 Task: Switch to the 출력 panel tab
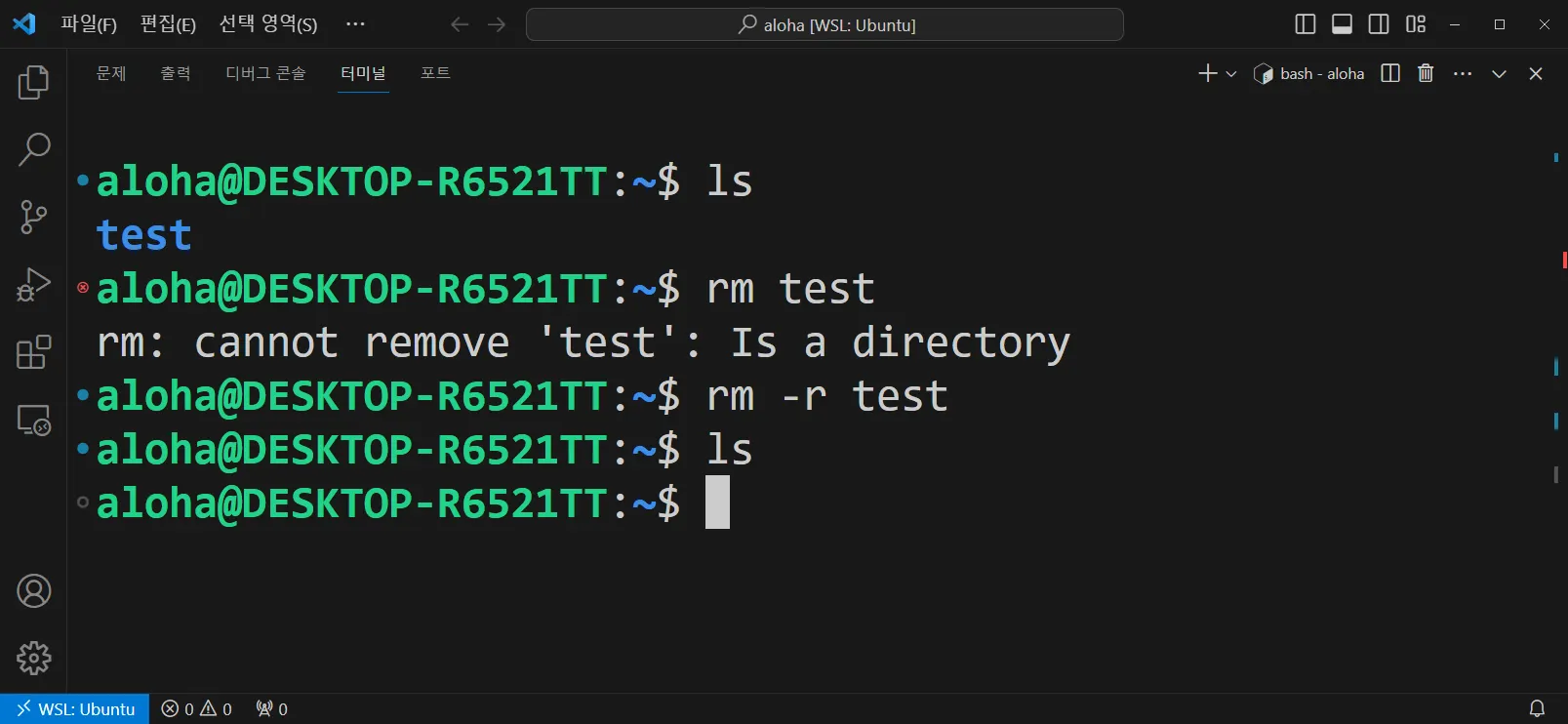point(176,74)
